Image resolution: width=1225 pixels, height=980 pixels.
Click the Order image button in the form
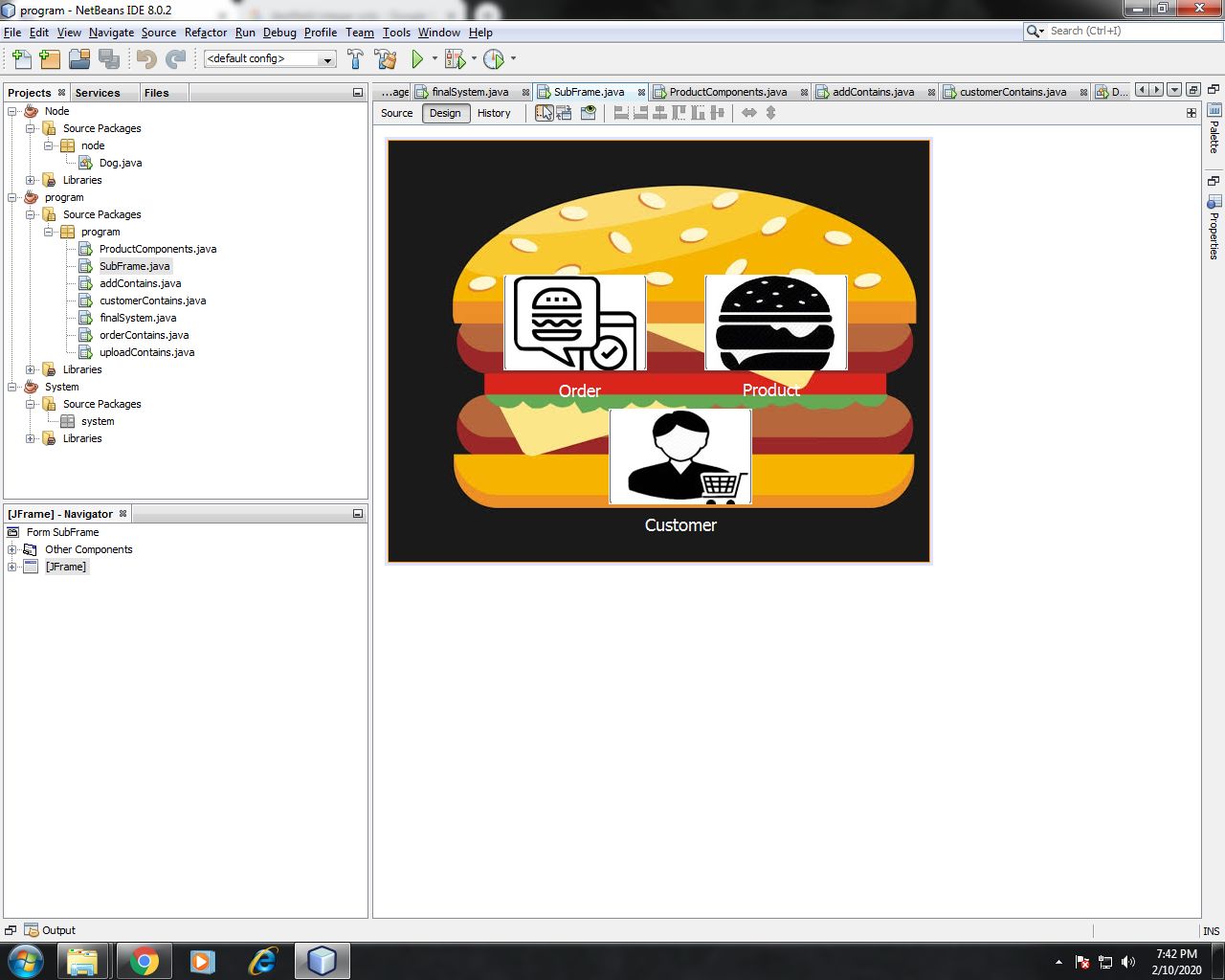point(575,322)
